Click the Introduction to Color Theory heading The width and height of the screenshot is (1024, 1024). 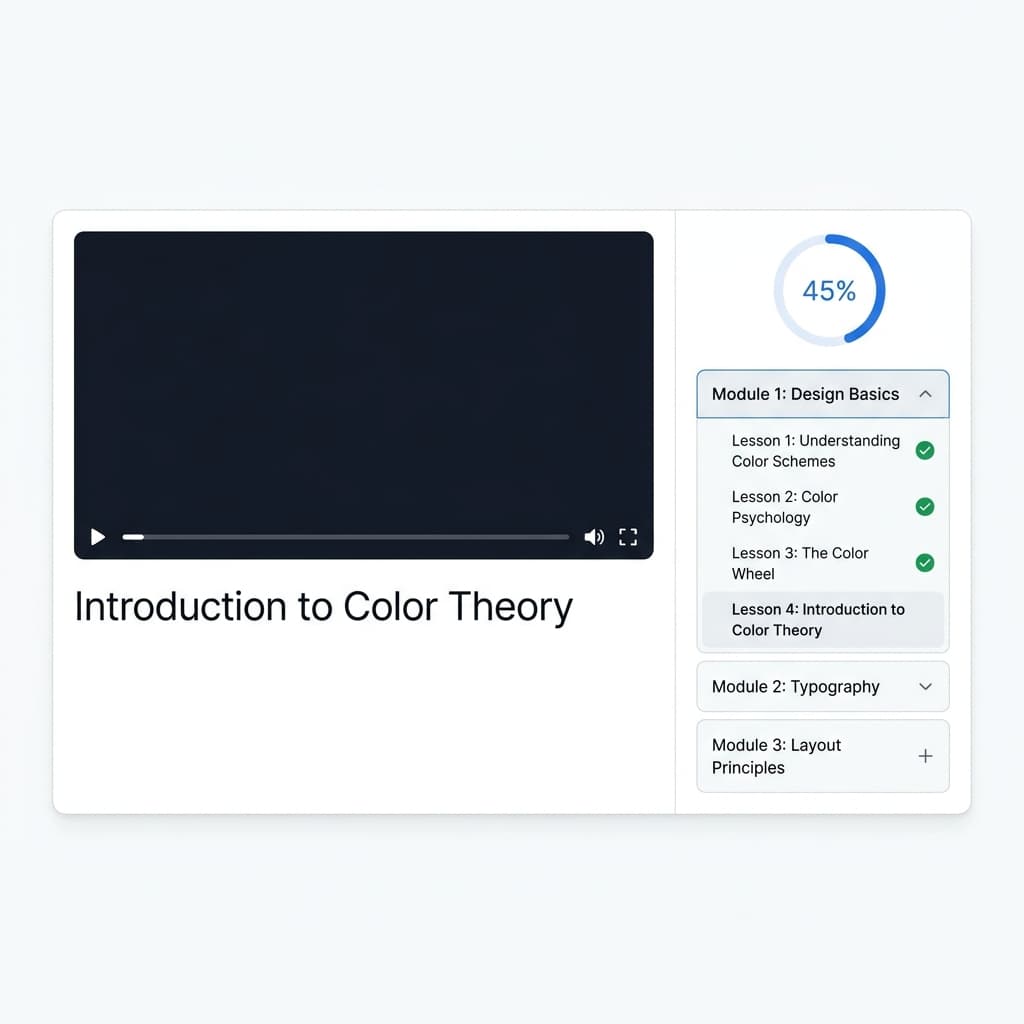[323, 607]
